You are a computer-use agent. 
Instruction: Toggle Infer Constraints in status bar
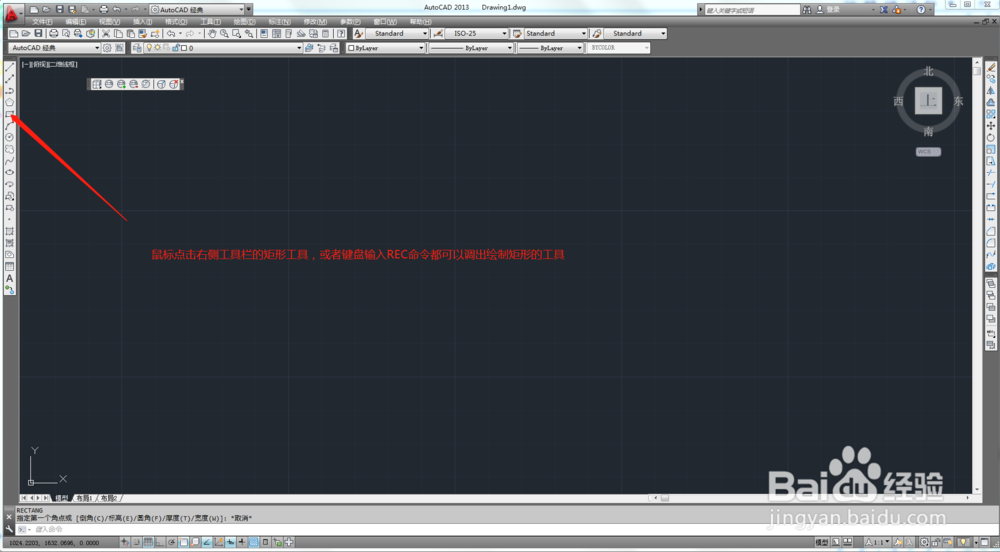125,542
